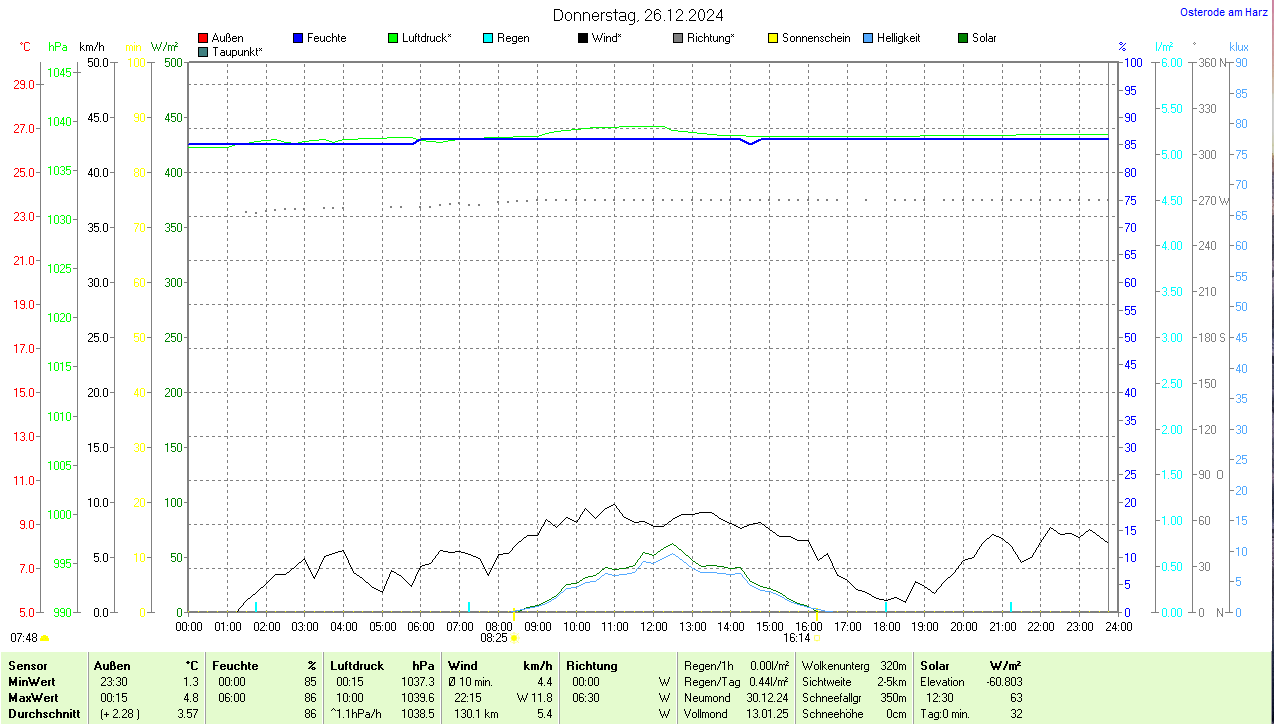Click the black Wind* legend square
Image resolution: width=1274 pixels, height=724 pixels.
[583, 38]
